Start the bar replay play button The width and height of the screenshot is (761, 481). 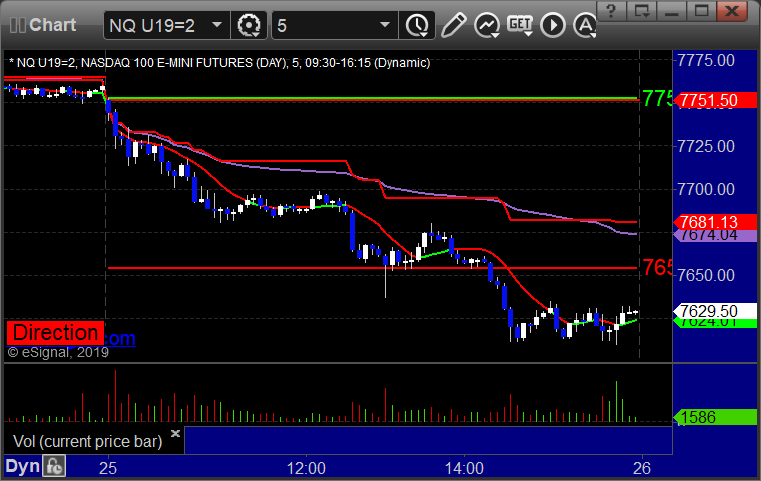tap(553, 25)
